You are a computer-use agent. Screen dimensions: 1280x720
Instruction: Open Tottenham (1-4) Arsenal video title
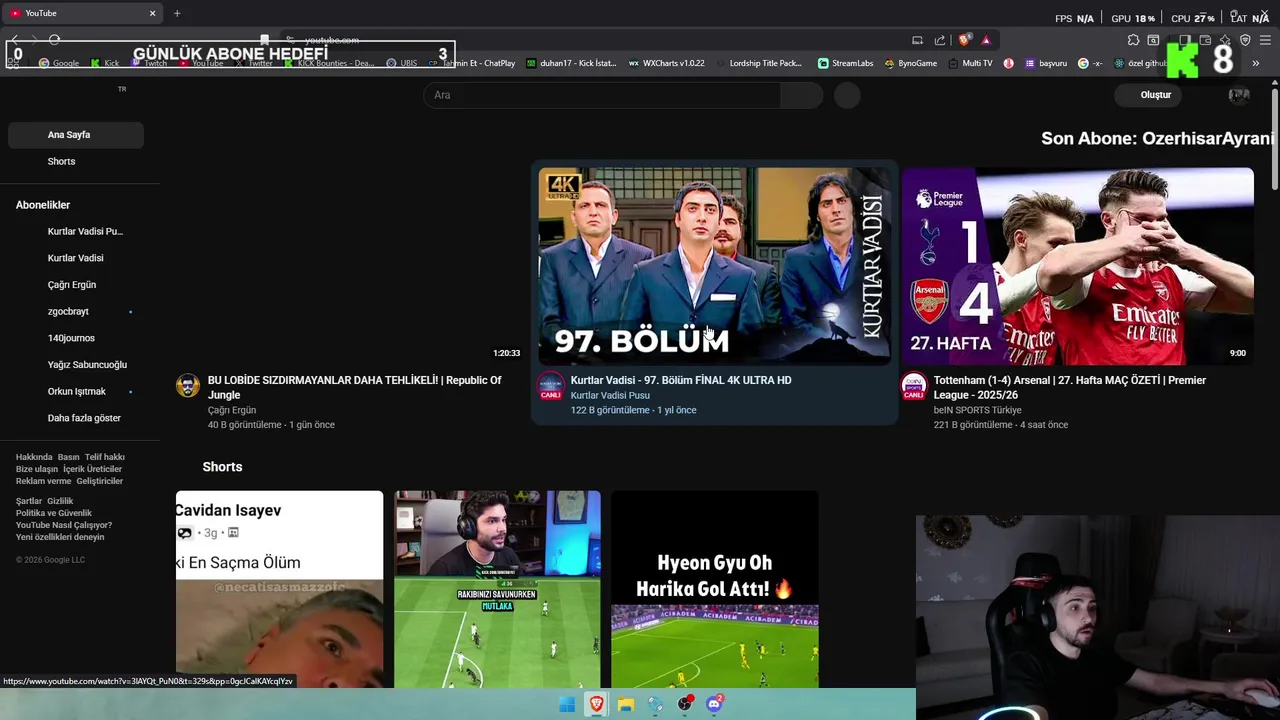(x=1070, y=387)
